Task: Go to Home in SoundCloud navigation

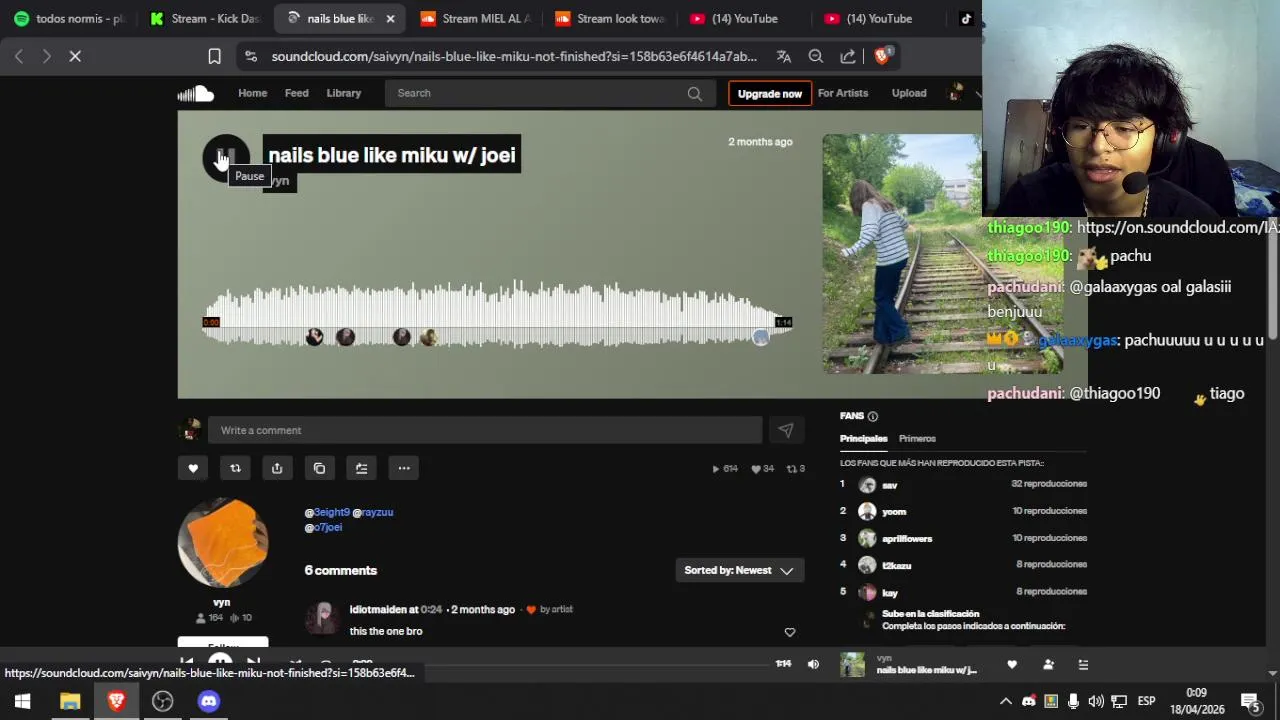Action: click(x=252, y=93)
